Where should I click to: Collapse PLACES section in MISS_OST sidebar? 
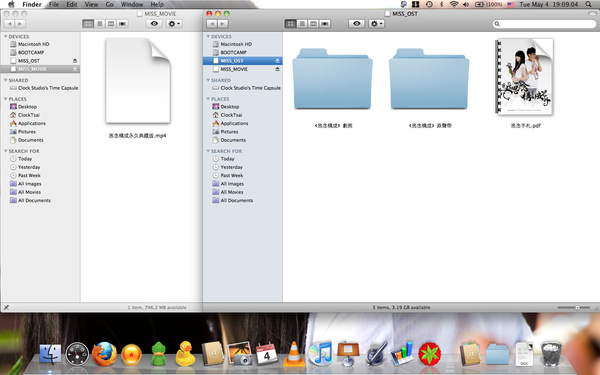[x=208, y=99]
